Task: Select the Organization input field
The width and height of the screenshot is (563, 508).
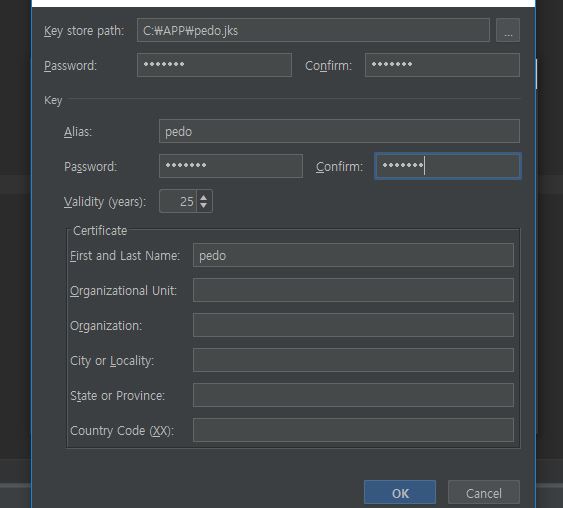Action: pos(353,325)
